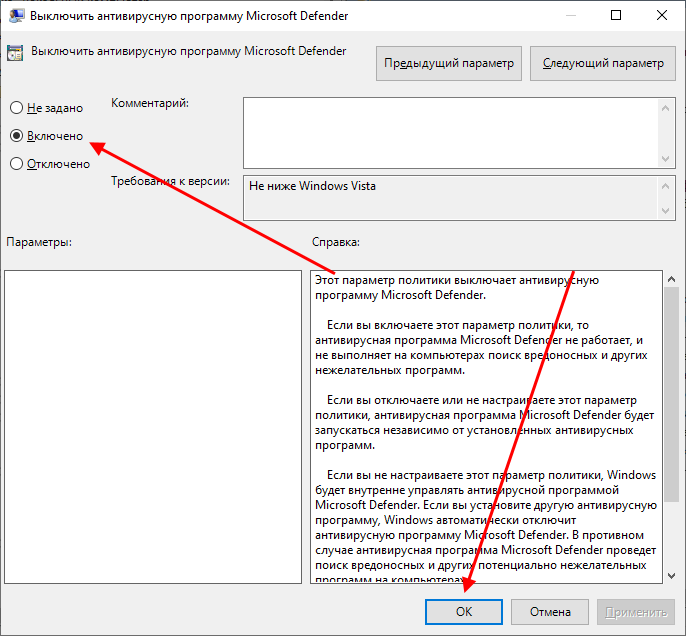Click the 'Справка:' label

pos(336,242)
